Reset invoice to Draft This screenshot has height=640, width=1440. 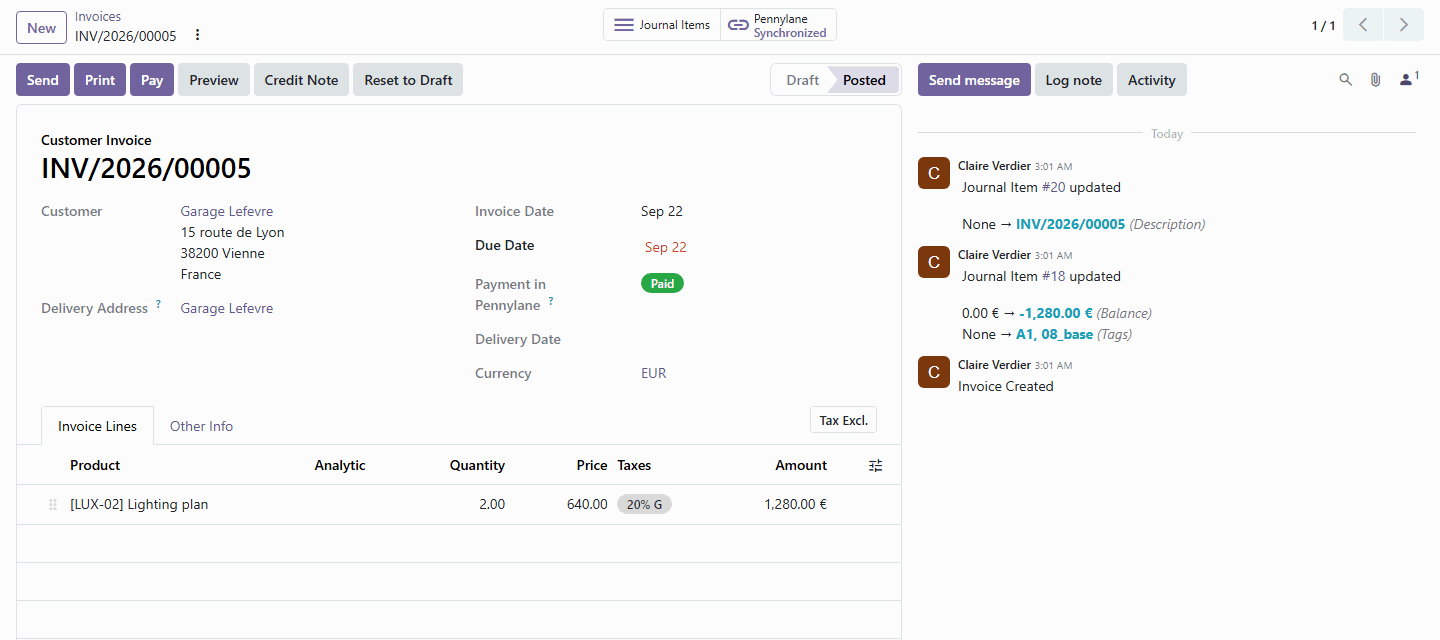408,80
